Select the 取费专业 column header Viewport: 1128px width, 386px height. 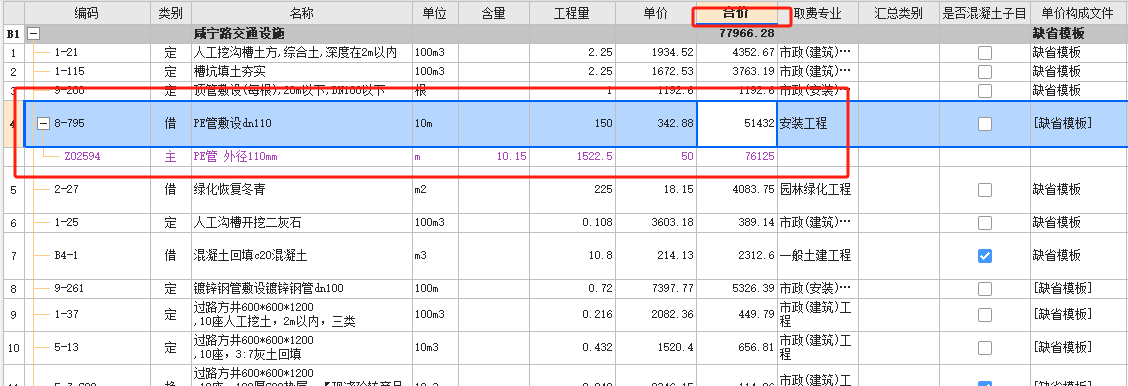pos(817,14)
